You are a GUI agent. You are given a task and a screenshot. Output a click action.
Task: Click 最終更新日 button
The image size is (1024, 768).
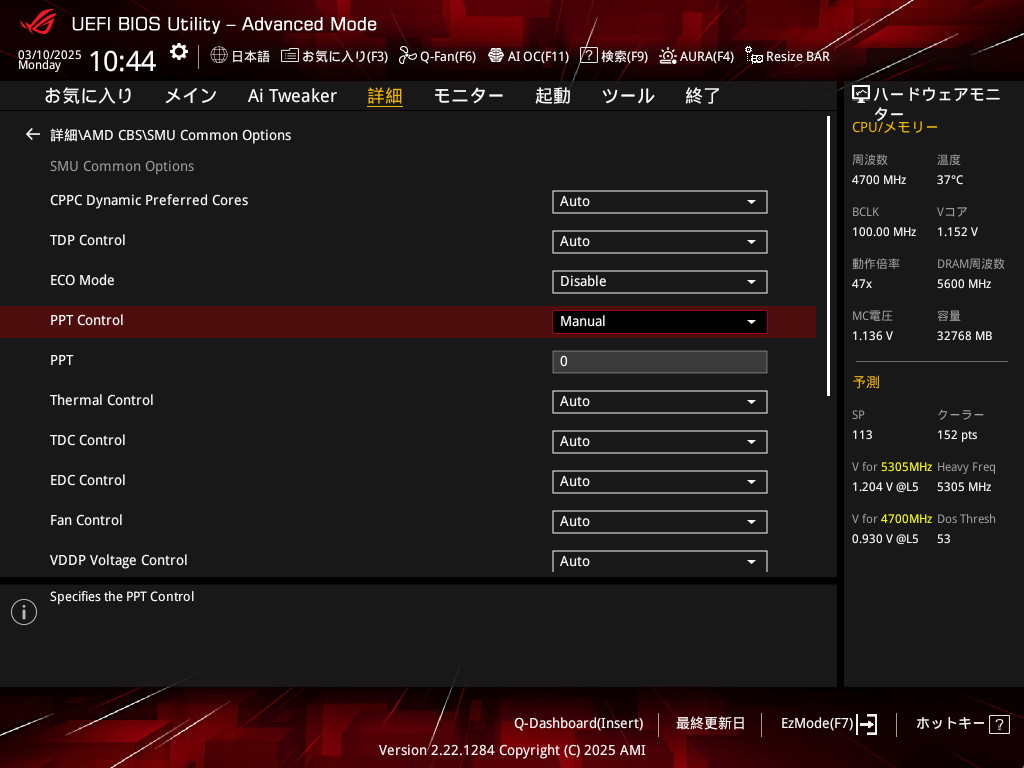[710, 724]
